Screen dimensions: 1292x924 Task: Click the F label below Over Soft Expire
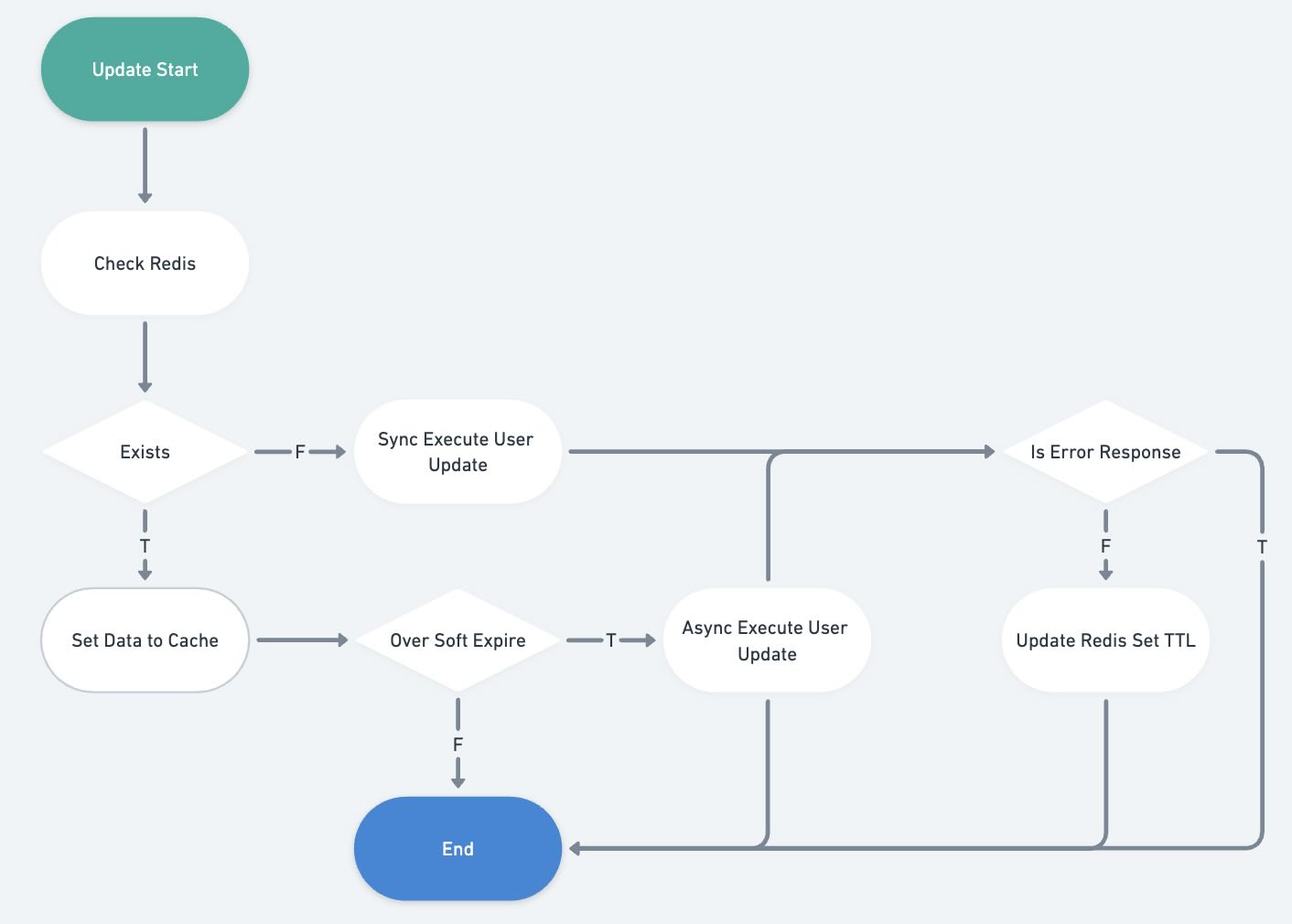pos(458,745)
